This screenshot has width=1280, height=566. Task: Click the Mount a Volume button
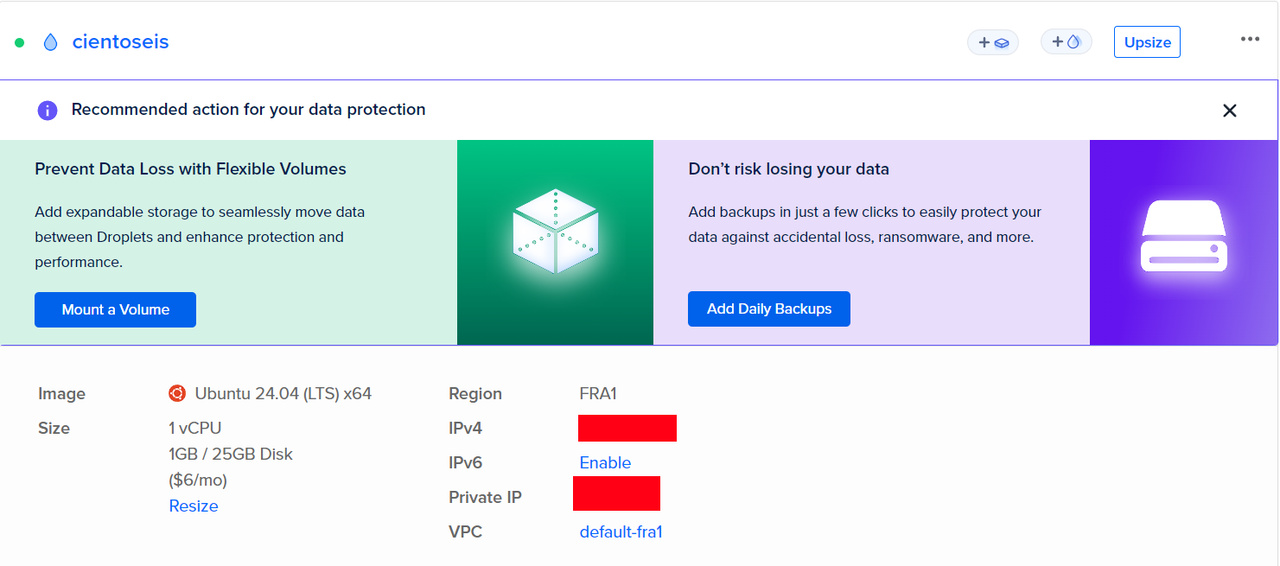[x=115, y=310]
